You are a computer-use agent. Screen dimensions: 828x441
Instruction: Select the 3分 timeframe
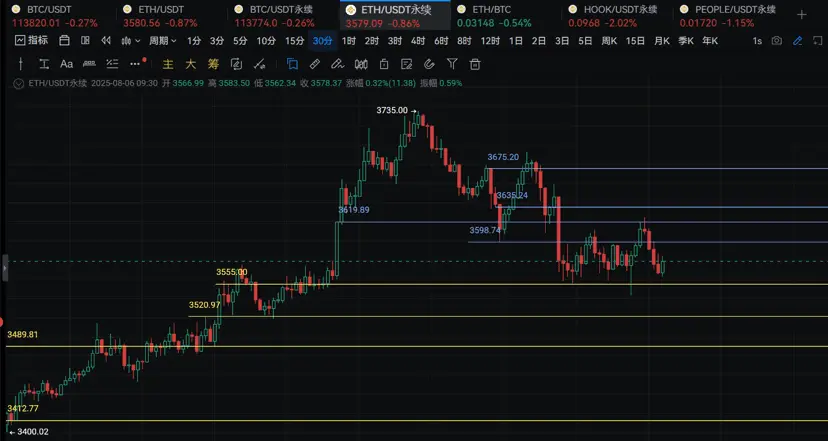[217, 41]
